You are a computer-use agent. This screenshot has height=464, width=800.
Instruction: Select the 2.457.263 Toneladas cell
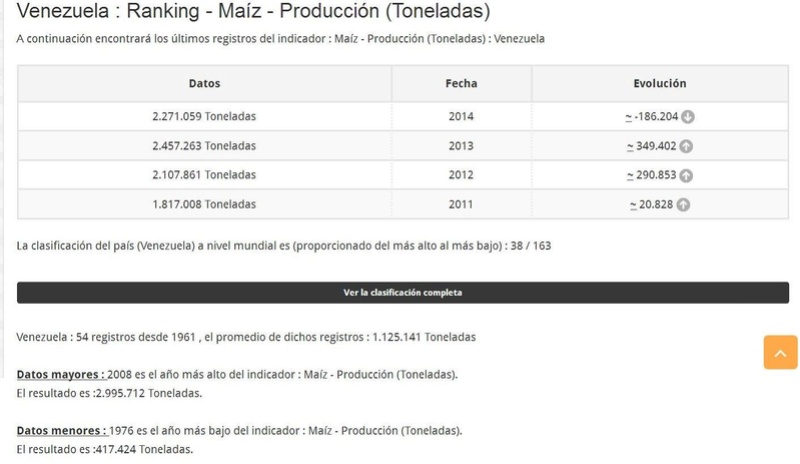tap(205, 146)
